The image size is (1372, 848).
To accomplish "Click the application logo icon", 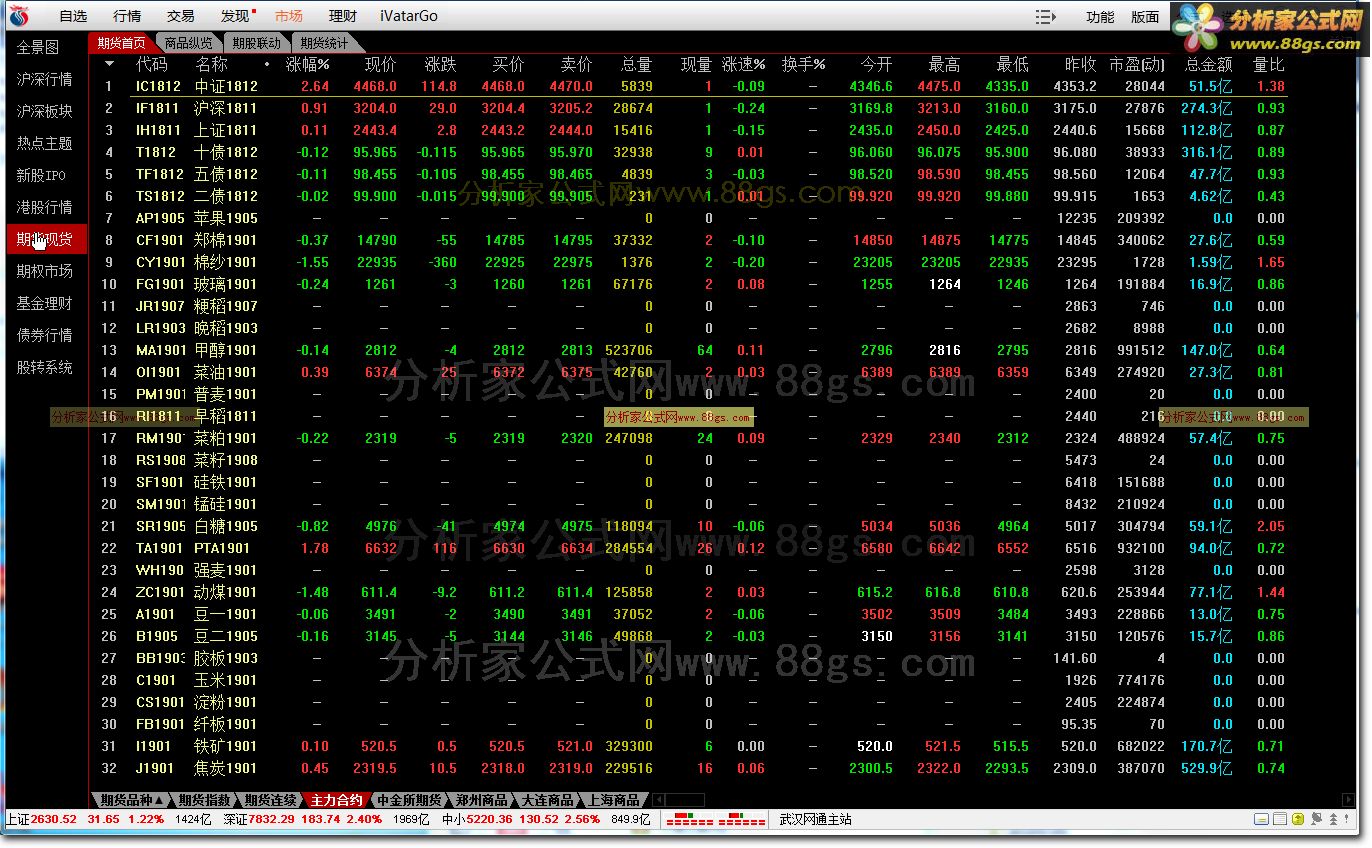I will pyautogui.click(x=19, y=16).
